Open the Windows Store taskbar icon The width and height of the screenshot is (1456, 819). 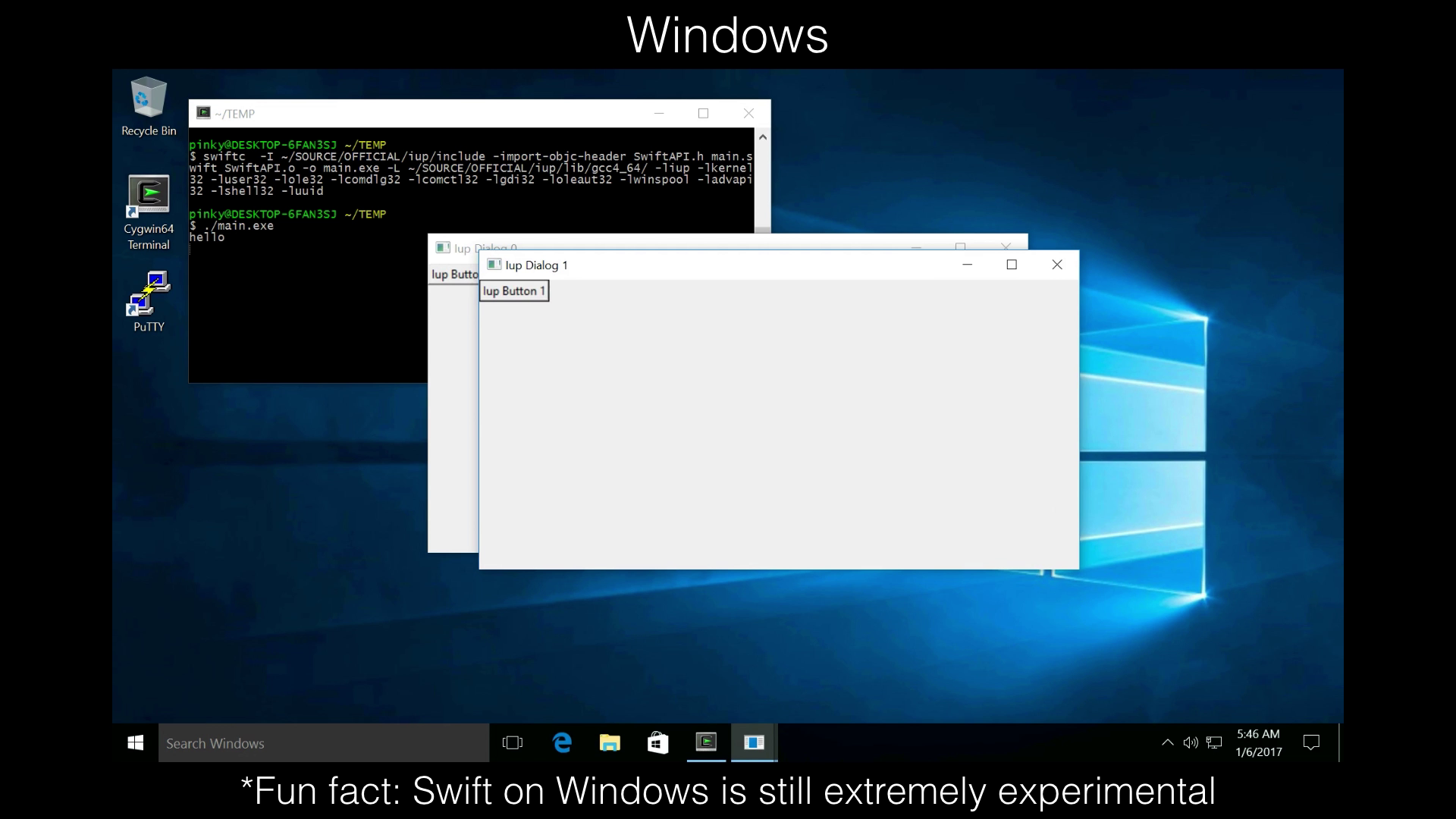pyautogui.click(x=657, y=743)
